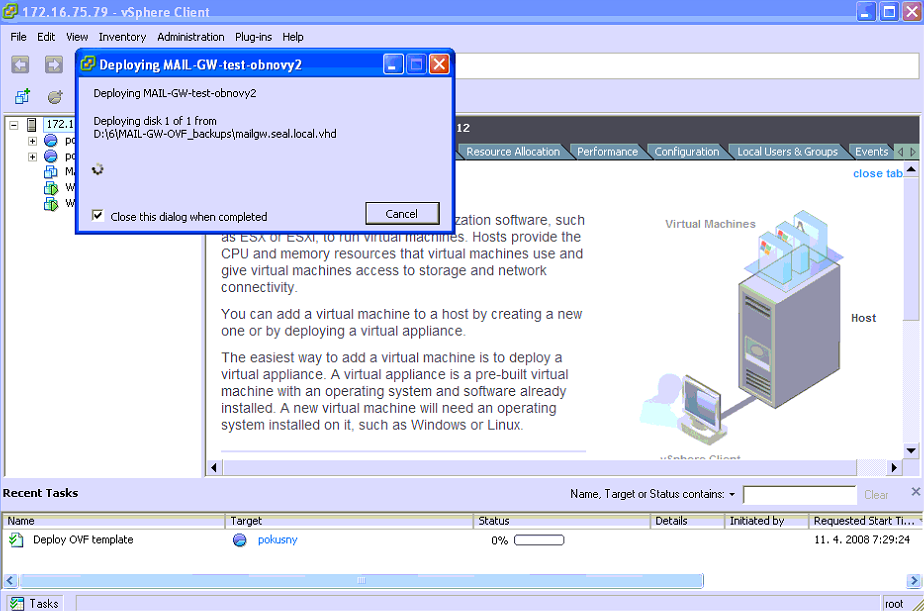Sort tasks by the Target column header
924x611 pixels.
tap(349, 521)
